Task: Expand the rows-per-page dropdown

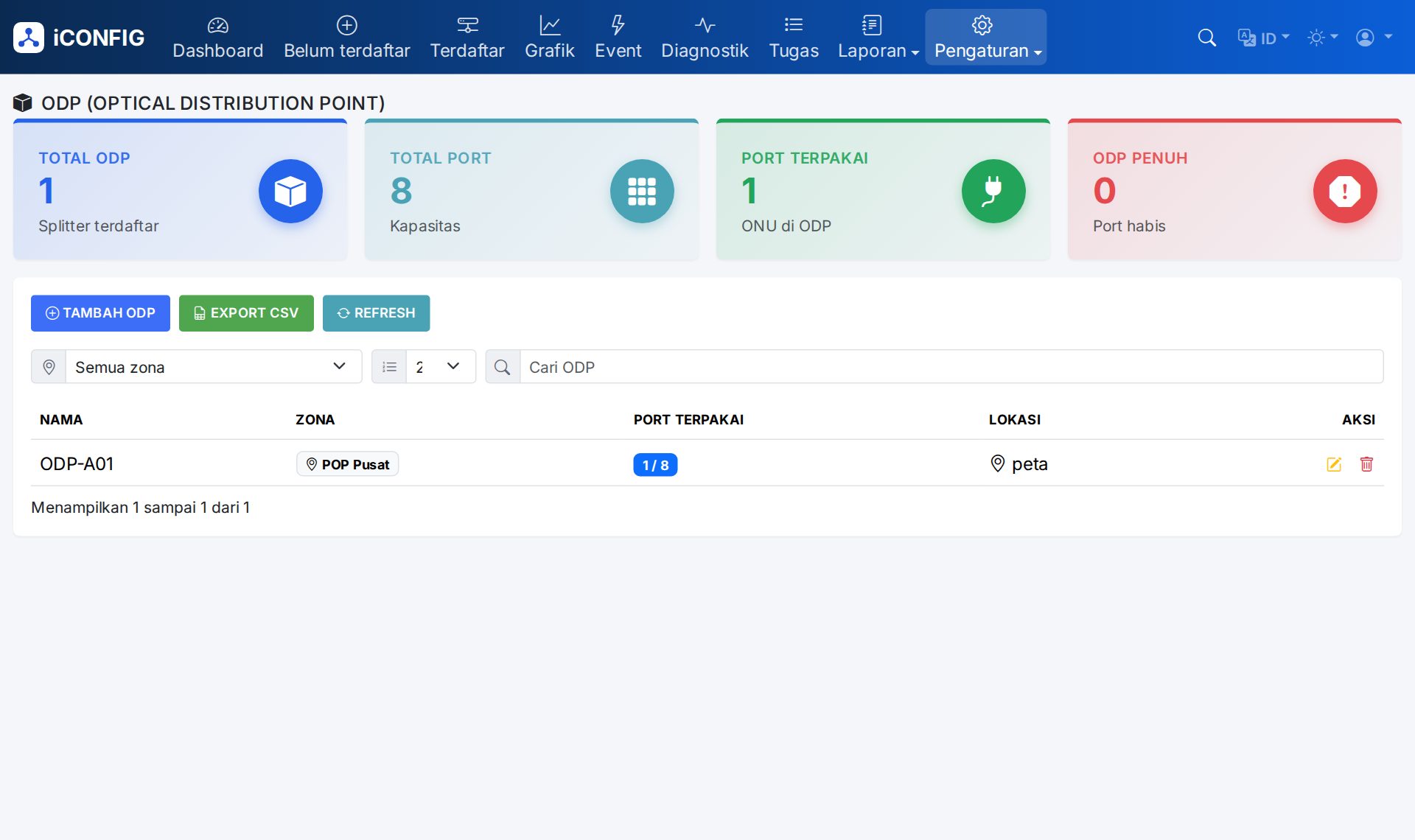Action: coord(441,367)
